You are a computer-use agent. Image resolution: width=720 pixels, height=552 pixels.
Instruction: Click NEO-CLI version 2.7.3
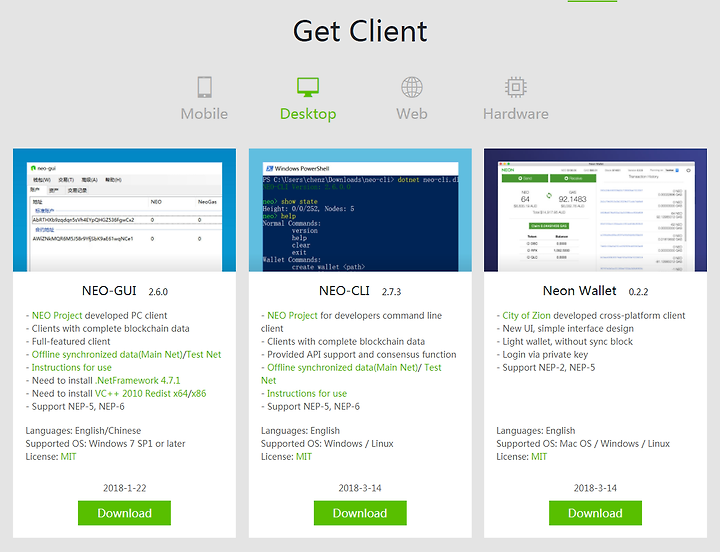(x=391, y=292)
